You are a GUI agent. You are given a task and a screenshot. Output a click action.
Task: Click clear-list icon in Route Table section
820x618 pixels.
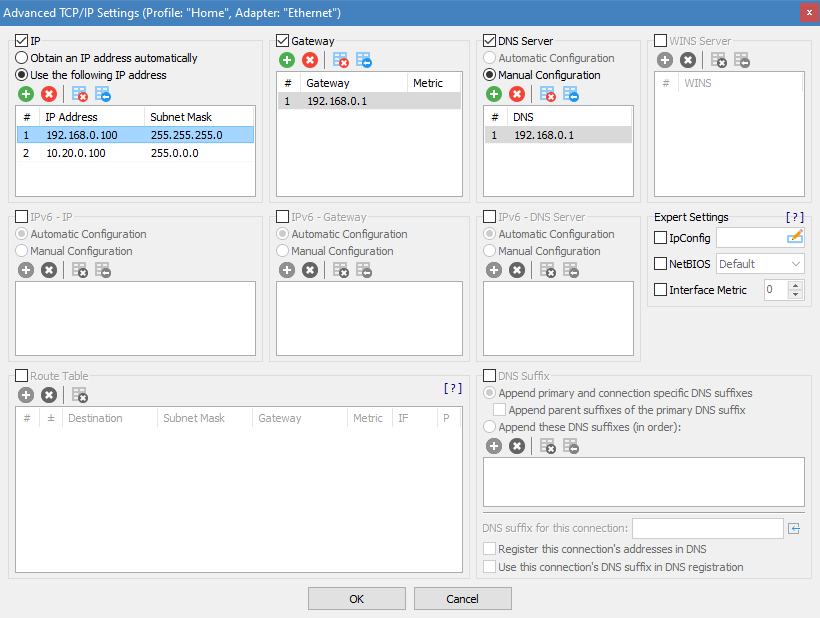79,395
